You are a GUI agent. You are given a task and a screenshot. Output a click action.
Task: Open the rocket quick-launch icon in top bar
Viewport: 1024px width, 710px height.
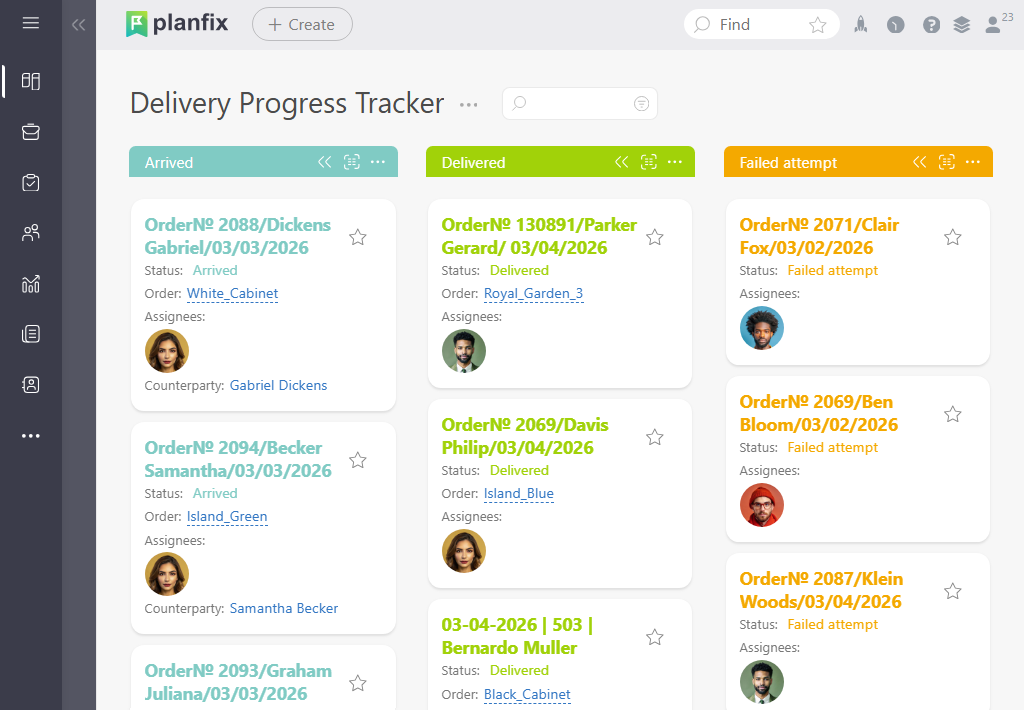(x=861, y=24)
